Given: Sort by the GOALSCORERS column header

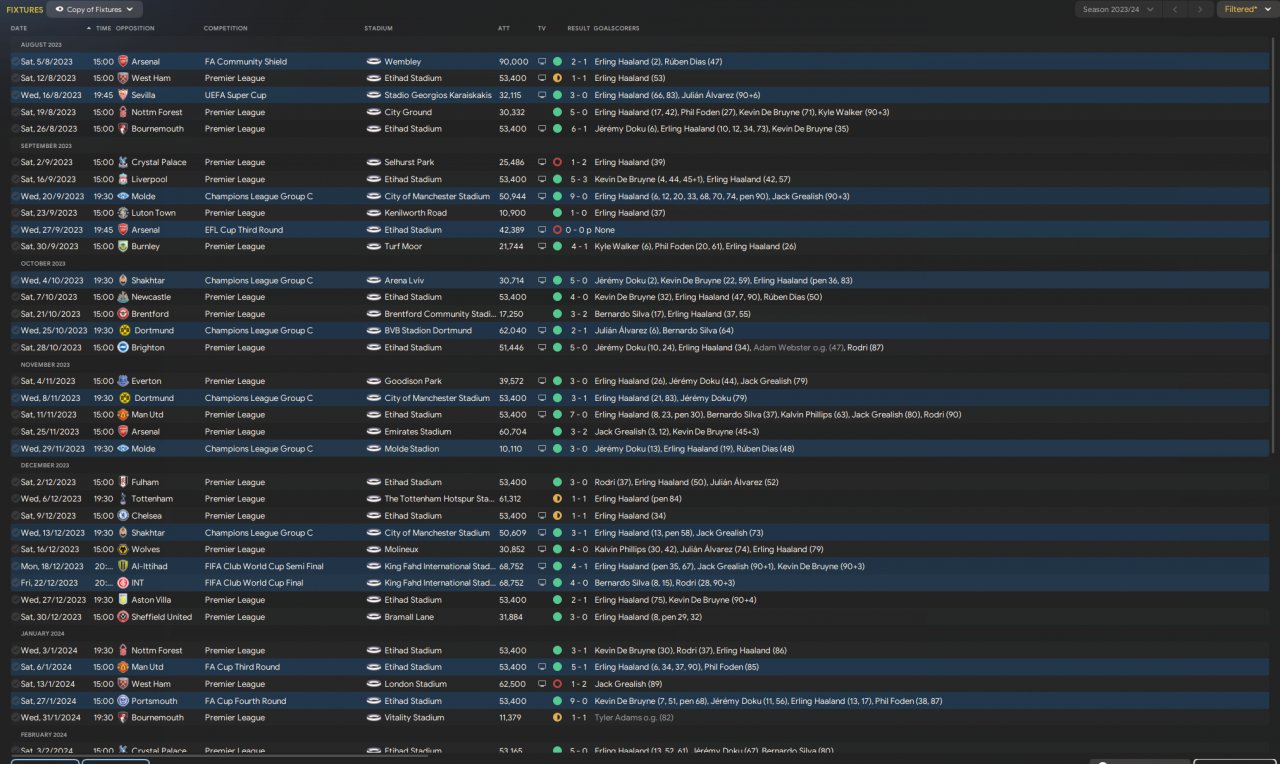Looking at the screenshot, I should tap(617, 28).
